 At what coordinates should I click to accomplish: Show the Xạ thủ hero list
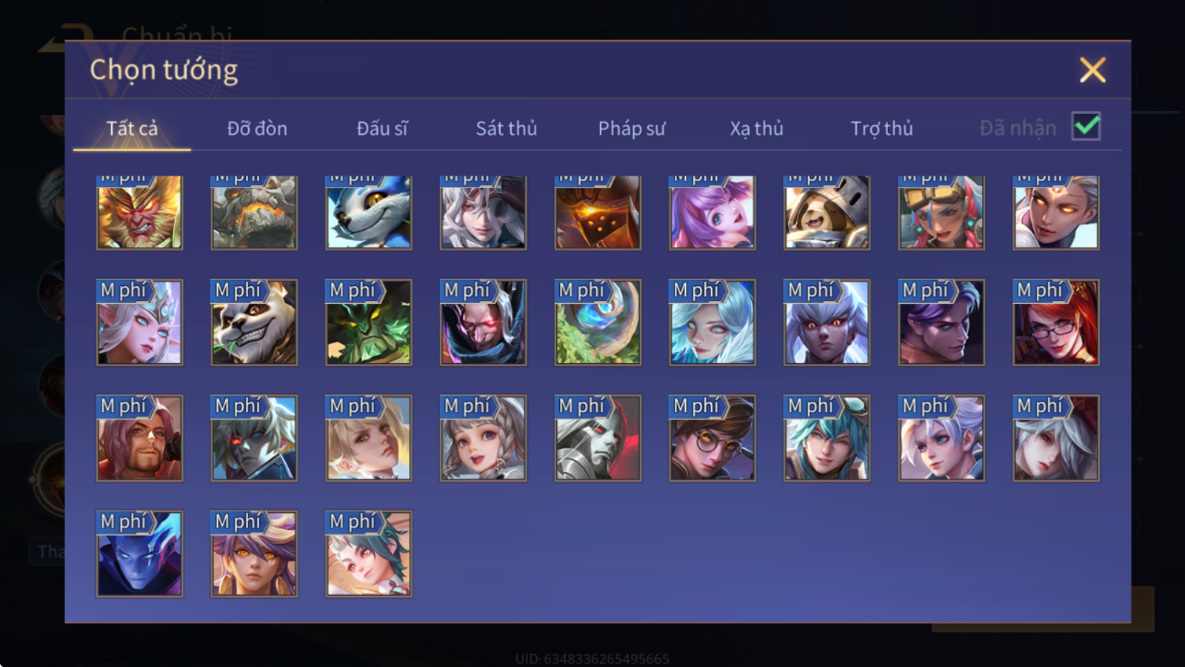[756, 128]
